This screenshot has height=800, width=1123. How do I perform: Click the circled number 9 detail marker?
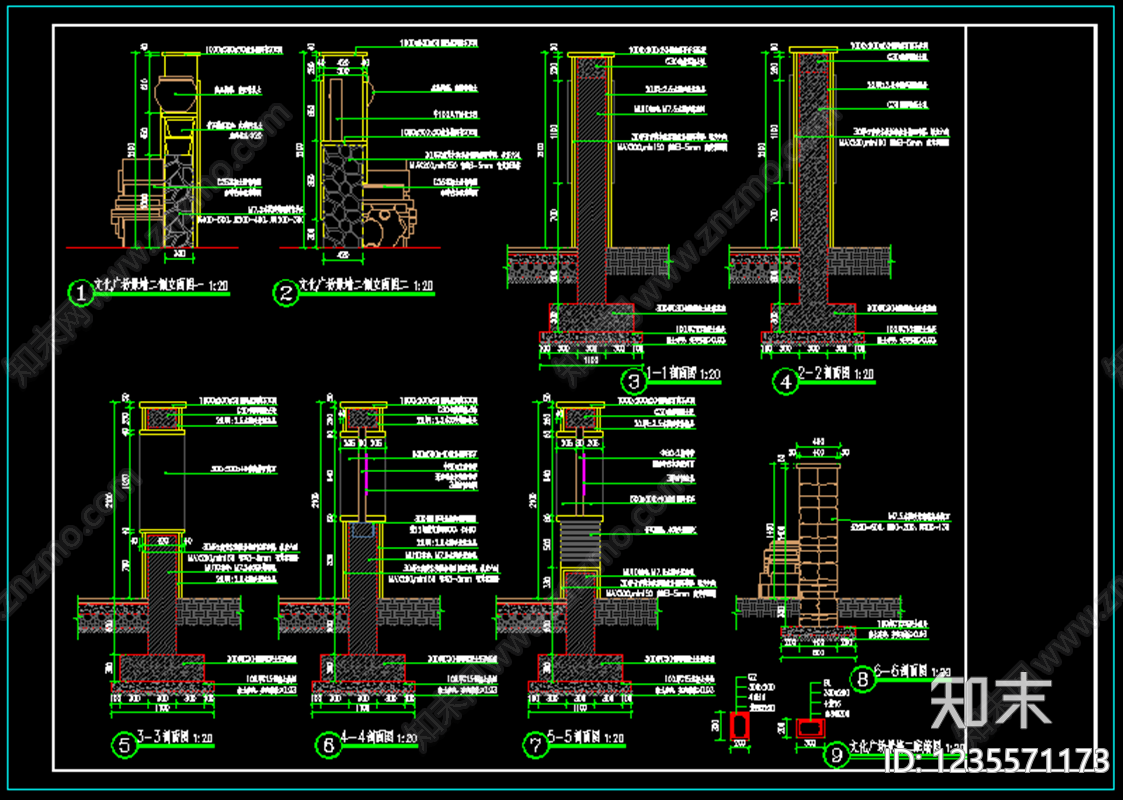[835, 754]
